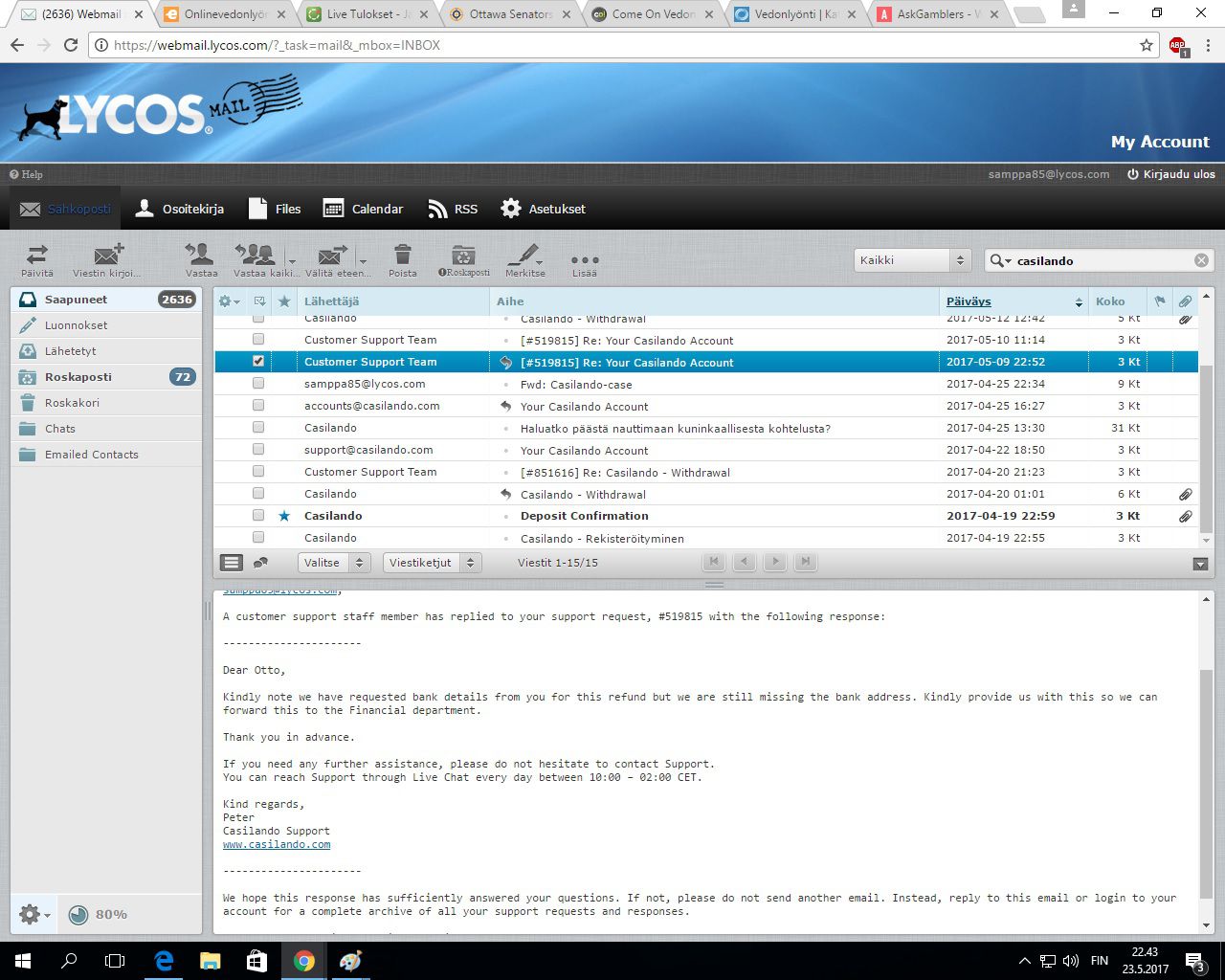Viewport: 1225px width, 980px height.
Task: Go to the previous page of messages
Action: pos(744,562)
